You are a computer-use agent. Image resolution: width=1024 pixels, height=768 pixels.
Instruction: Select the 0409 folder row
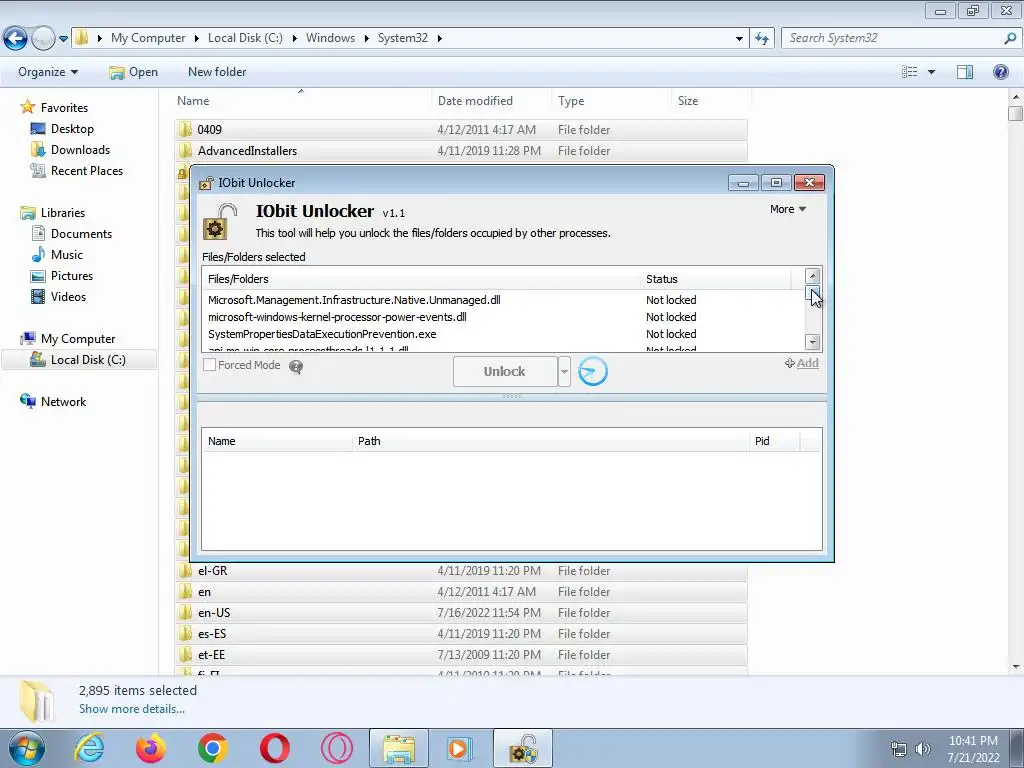coord(461,129)
